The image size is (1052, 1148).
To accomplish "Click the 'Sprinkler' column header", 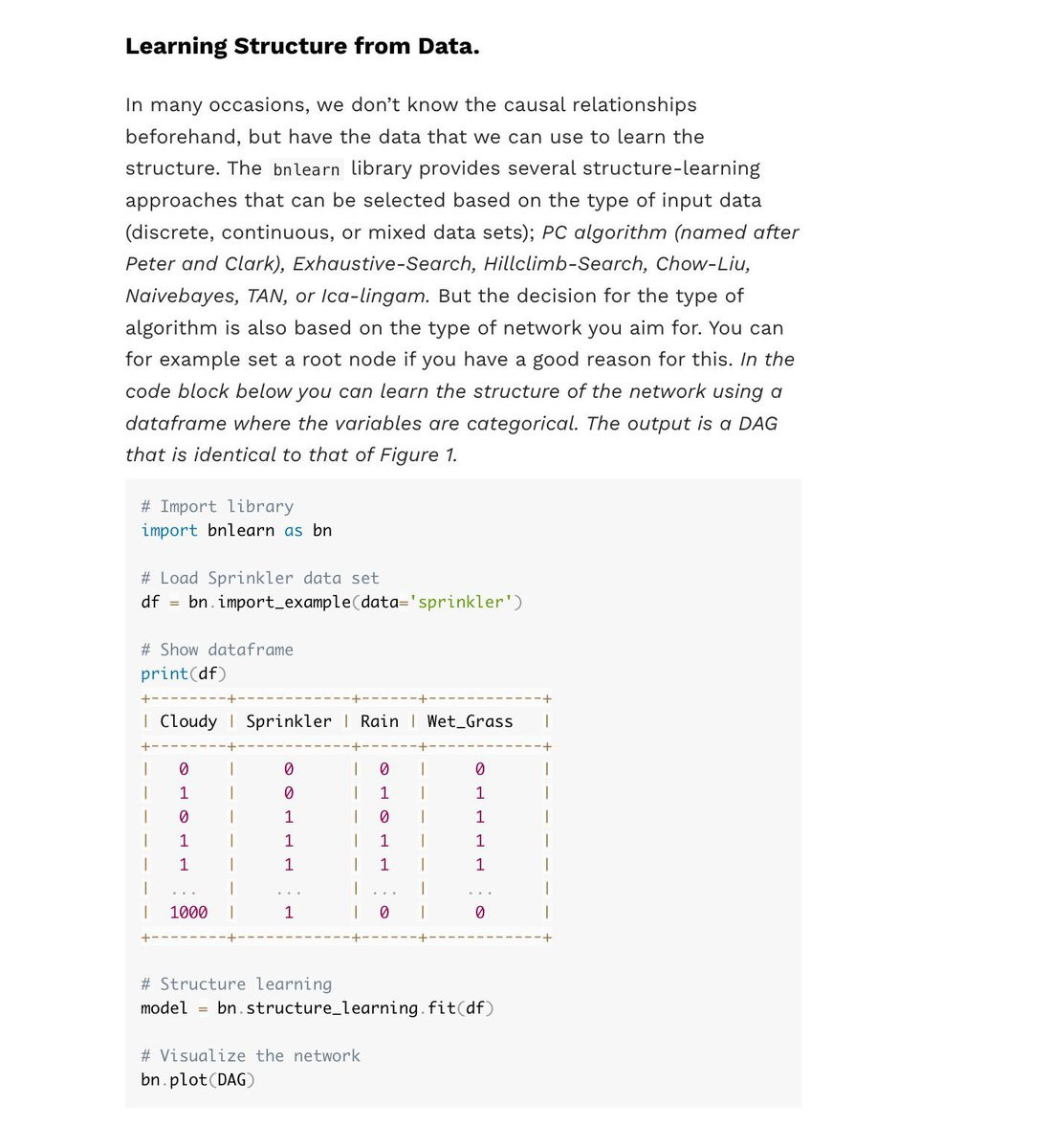I will 289,721.
